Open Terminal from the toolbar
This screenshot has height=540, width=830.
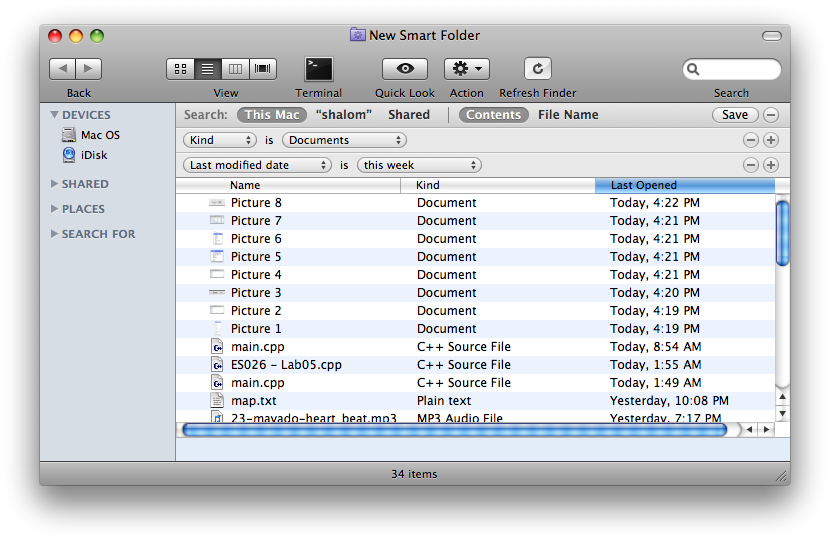(319, 69)
